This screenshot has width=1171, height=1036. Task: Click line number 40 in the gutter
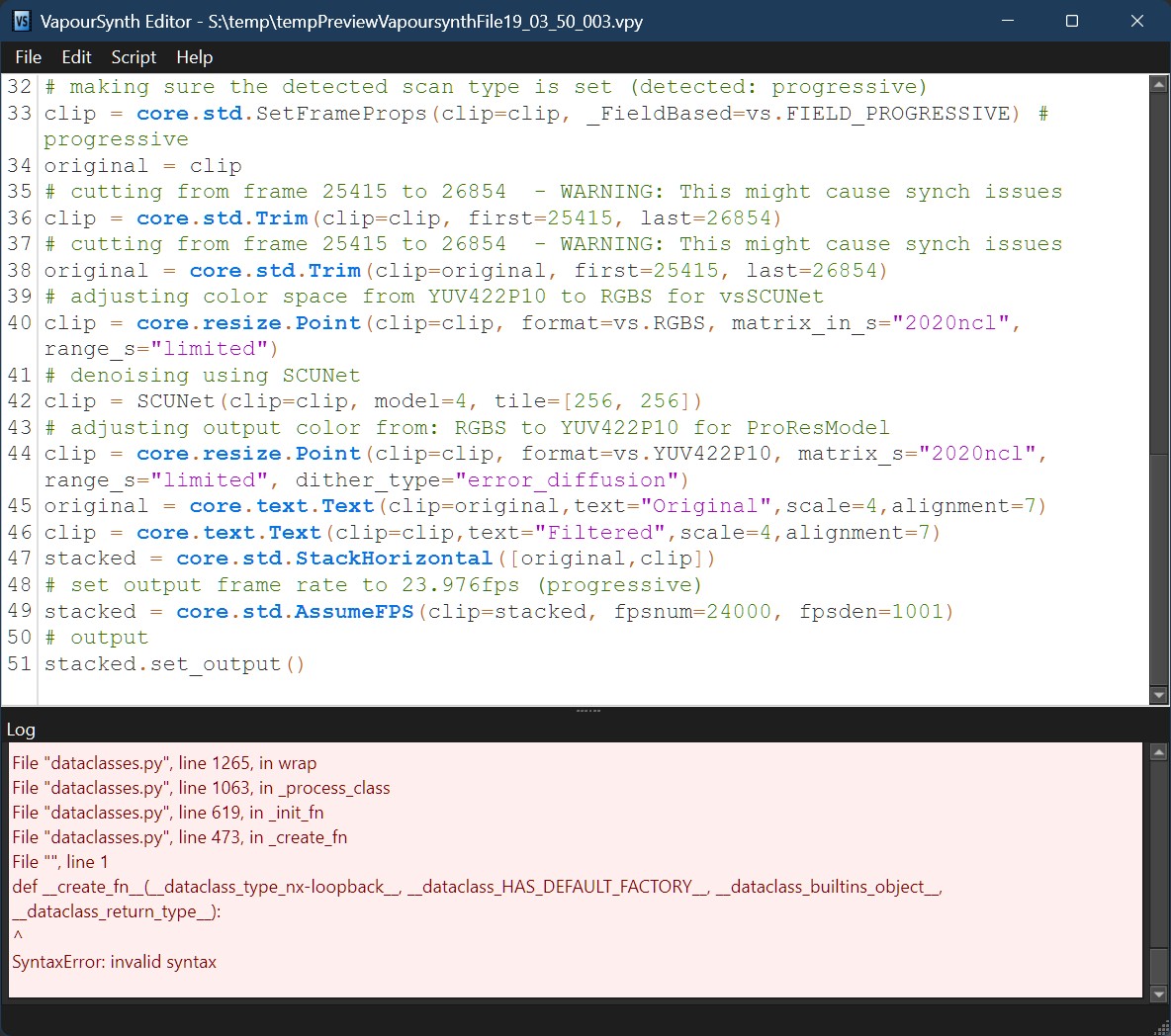[20, 322]
